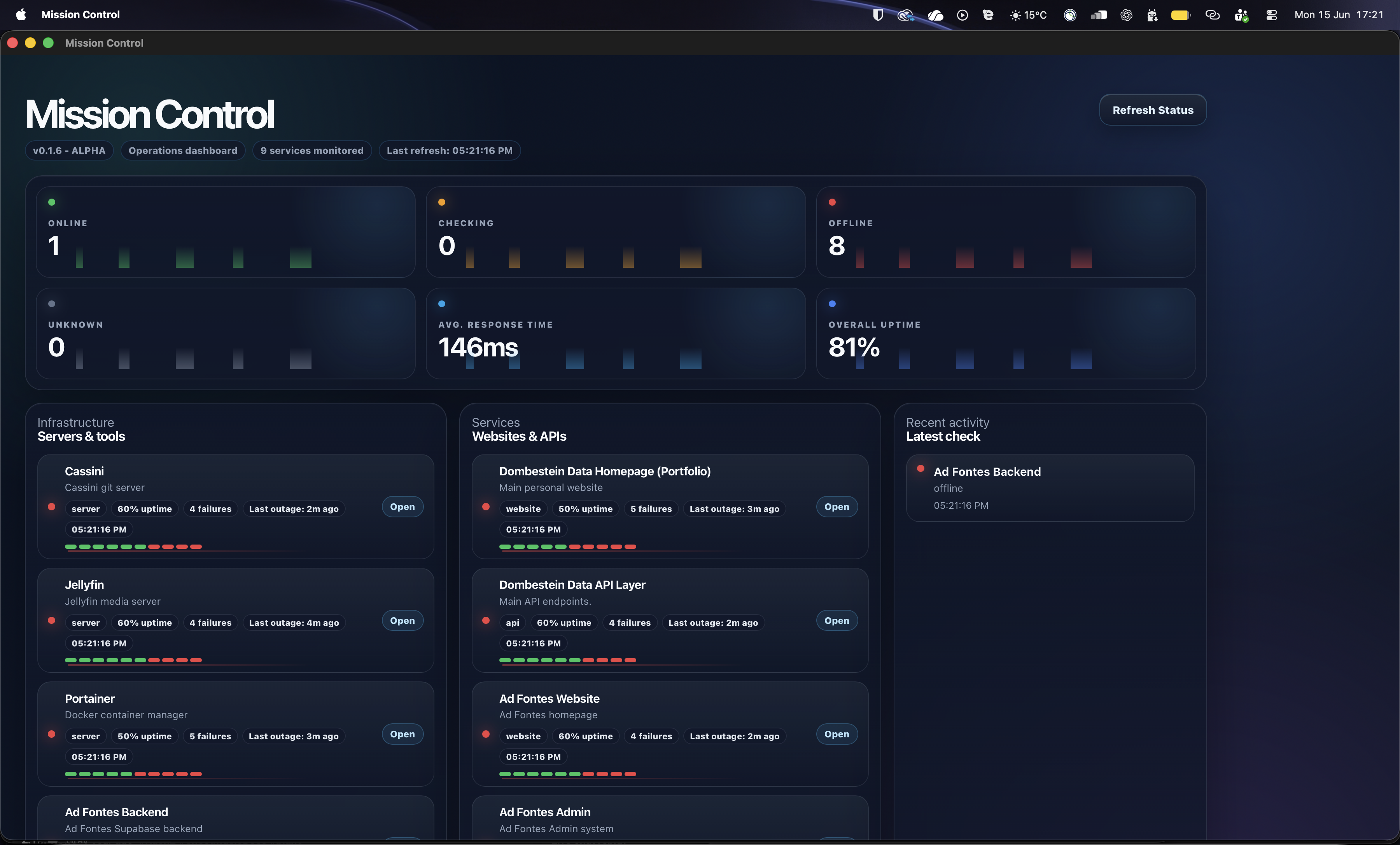
Task: Click red status dot for Ad Fontes Website
Action: 486,734
